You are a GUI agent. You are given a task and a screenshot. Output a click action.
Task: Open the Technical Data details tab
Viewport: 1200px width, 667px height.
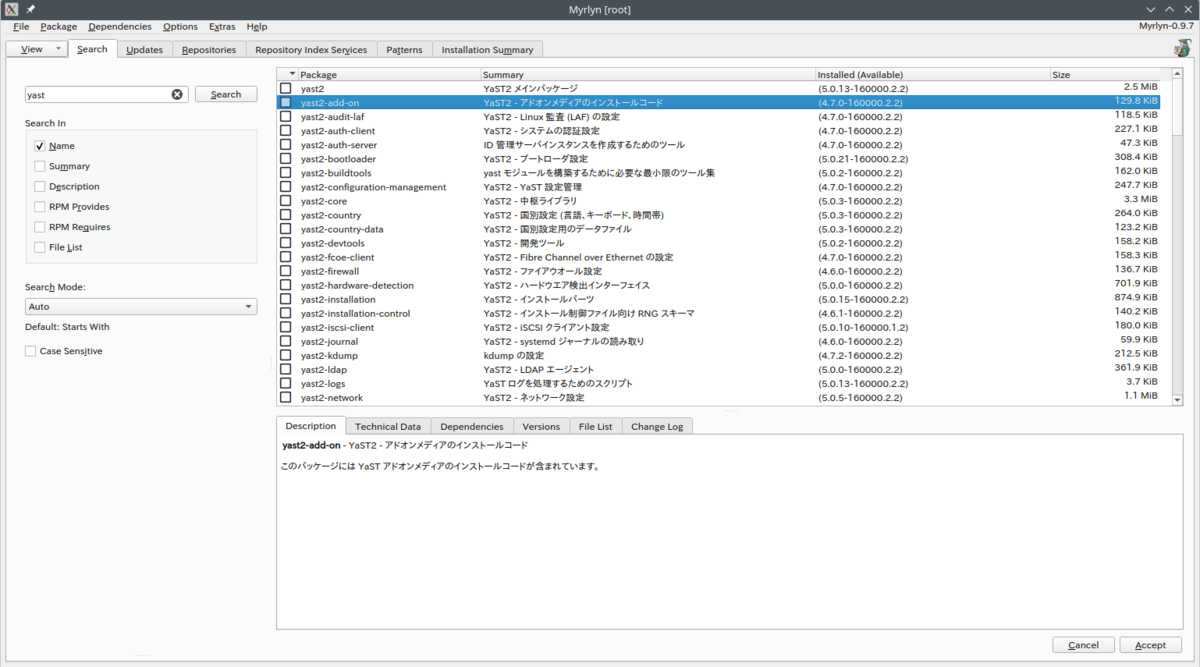[388, 426]
